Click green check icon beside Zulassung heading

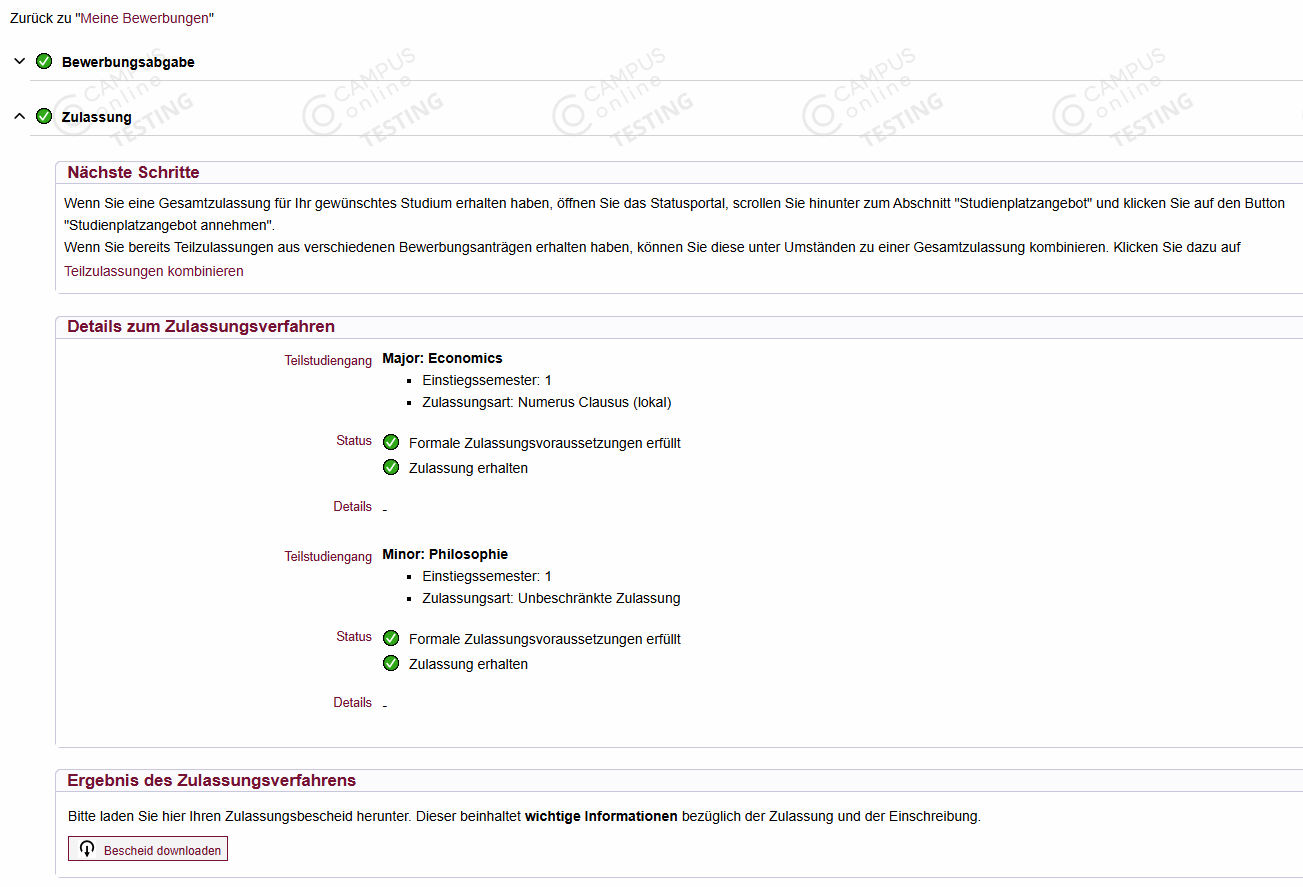point(44,116)
